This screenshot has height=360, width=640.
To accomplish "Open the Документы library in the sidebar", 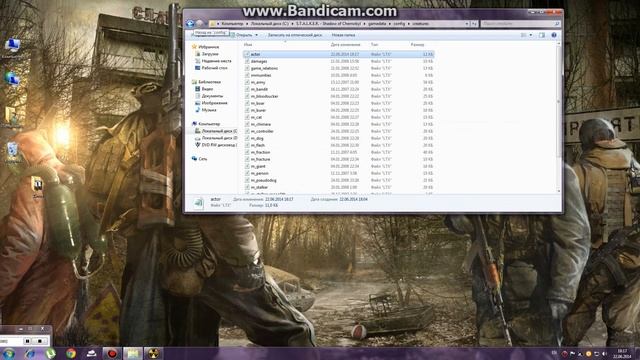I will click(x=212, y=96).
